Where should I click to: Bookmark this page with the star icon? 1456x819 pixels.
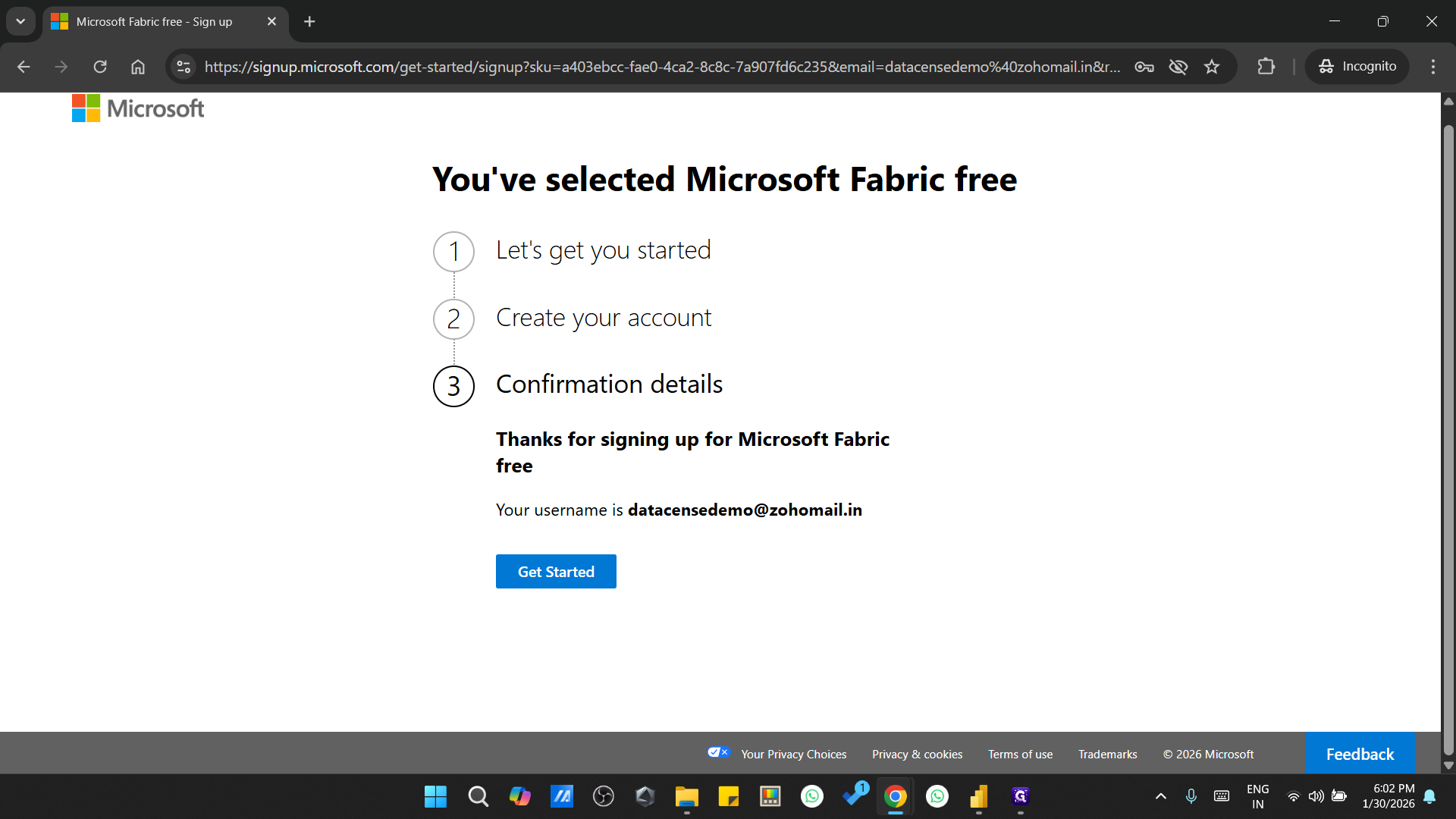pyautogui.click(x=1212, y=67)
